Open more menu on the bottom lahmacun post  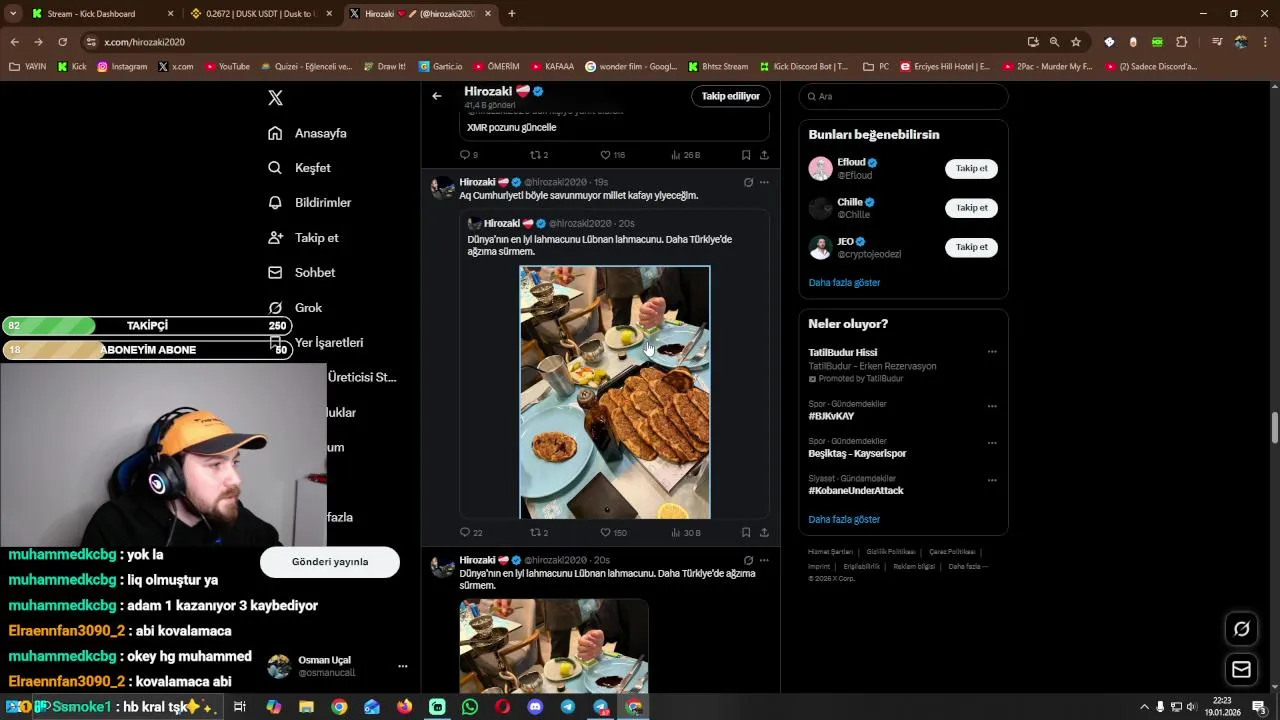click(x=764, y=560)
